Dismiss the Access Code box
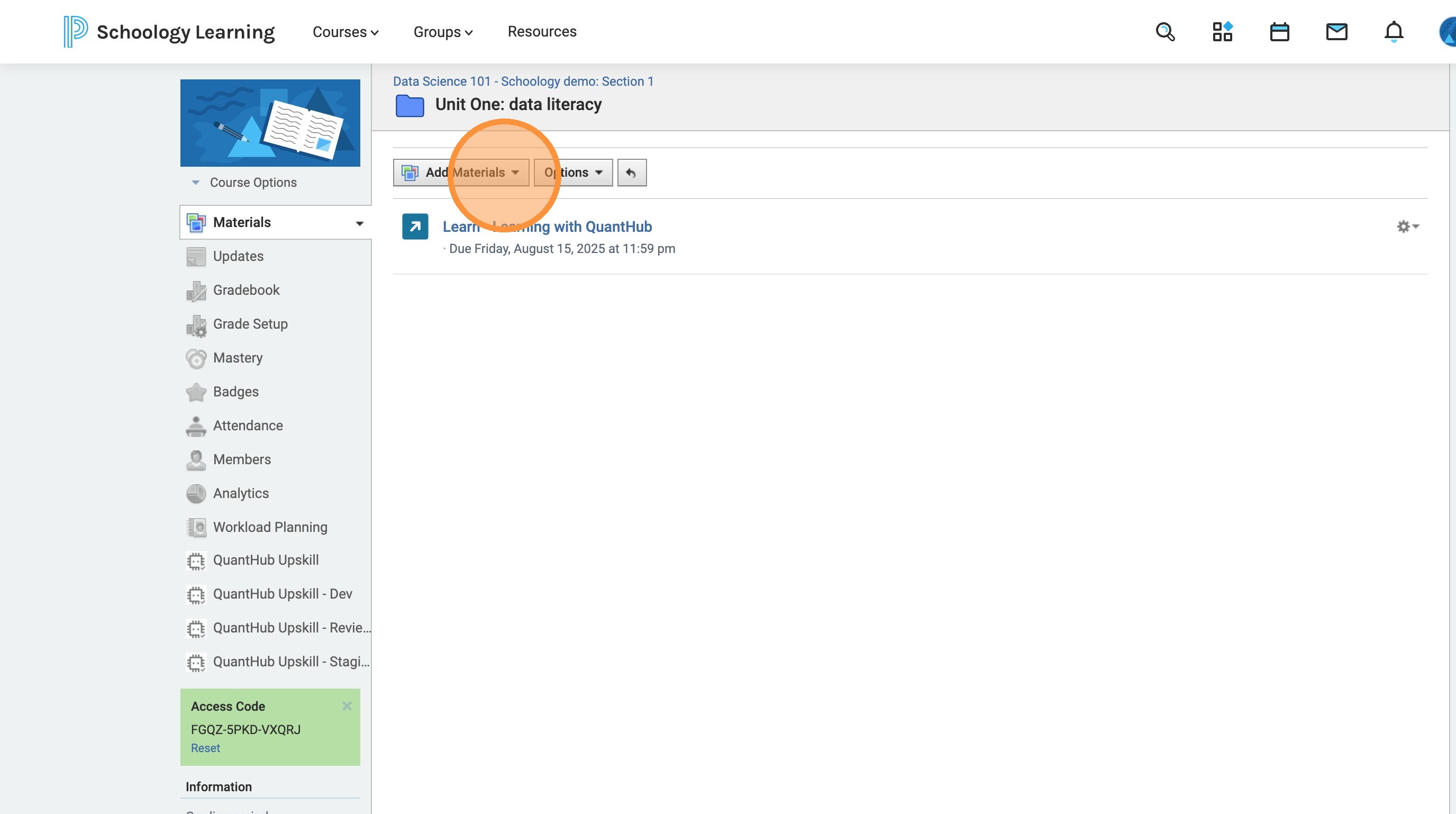1456x814 pixels. (347, 706)
